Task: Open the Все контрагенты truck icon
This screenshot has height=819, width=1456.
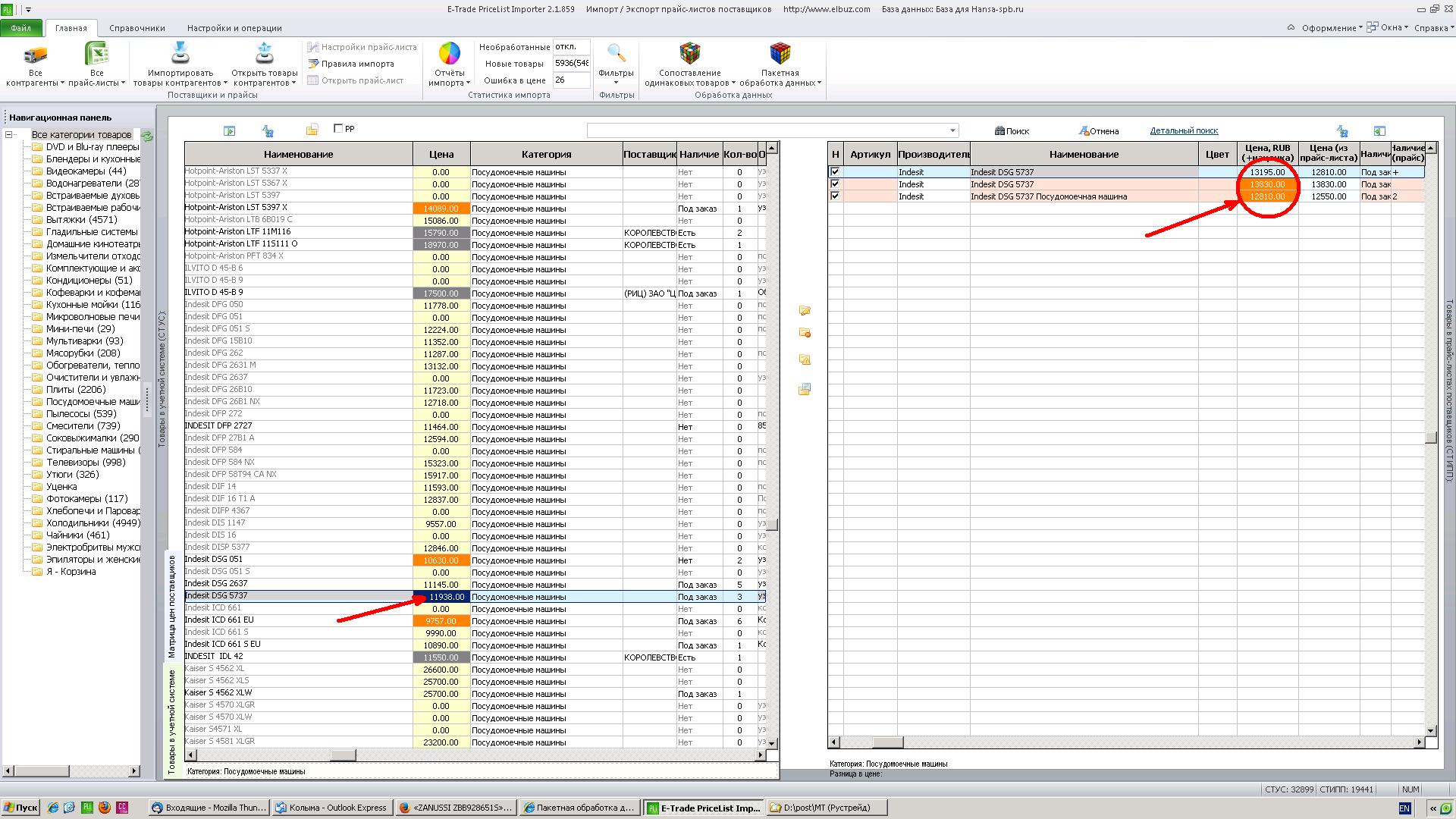Action: pyautogui.click(x=35, y=55)
